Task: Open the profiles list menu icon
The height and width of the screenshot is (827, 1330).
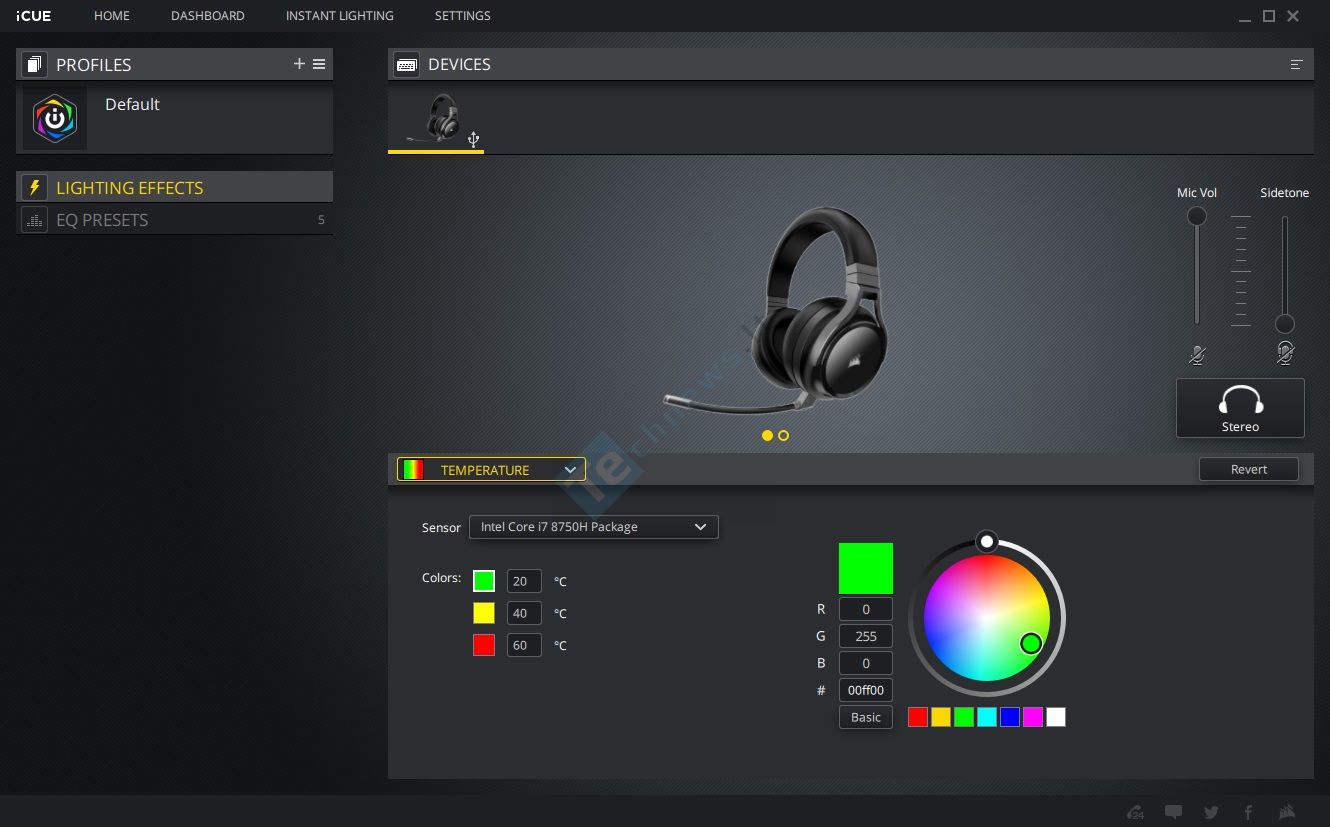Action: [319, 64]
